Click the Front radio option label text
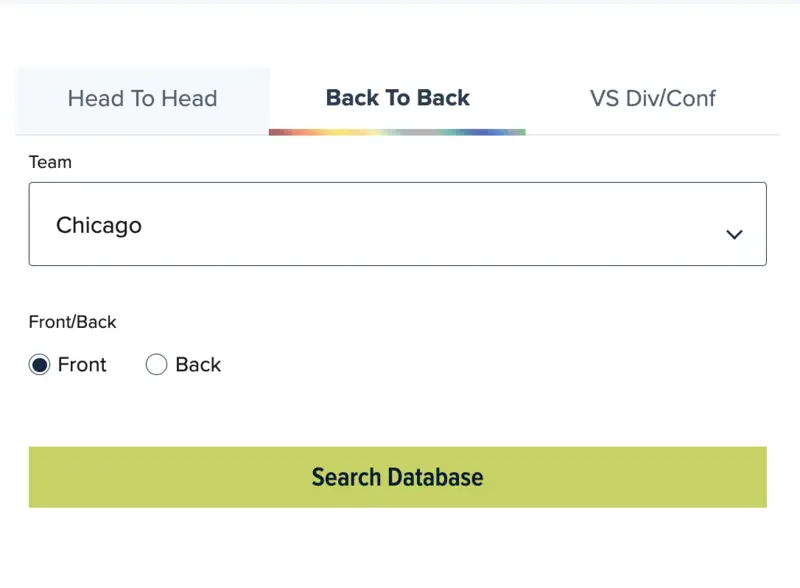The width and height of the screenshot is (800, 588). 82,365
